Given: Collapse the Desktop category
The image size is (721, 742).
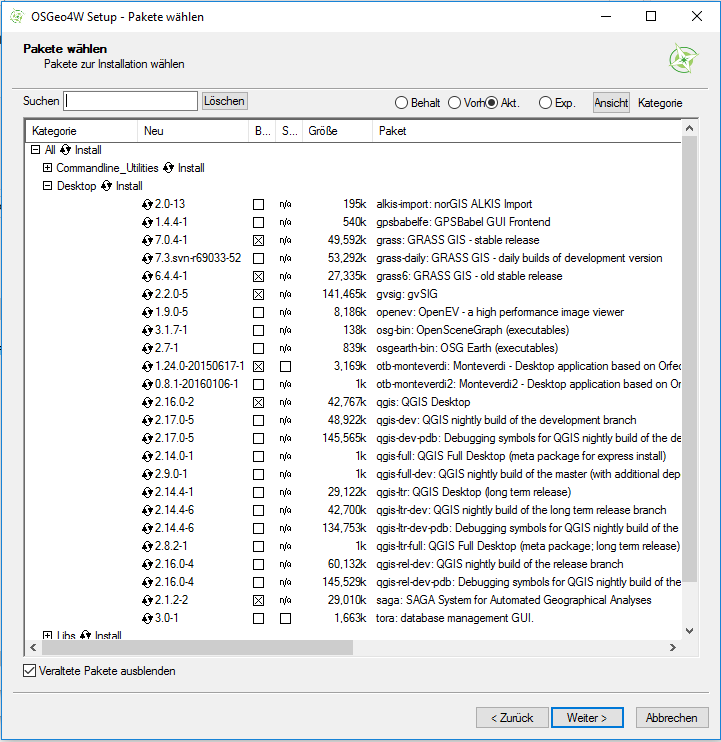Looking at the screenshot, I should coord(47,186).
